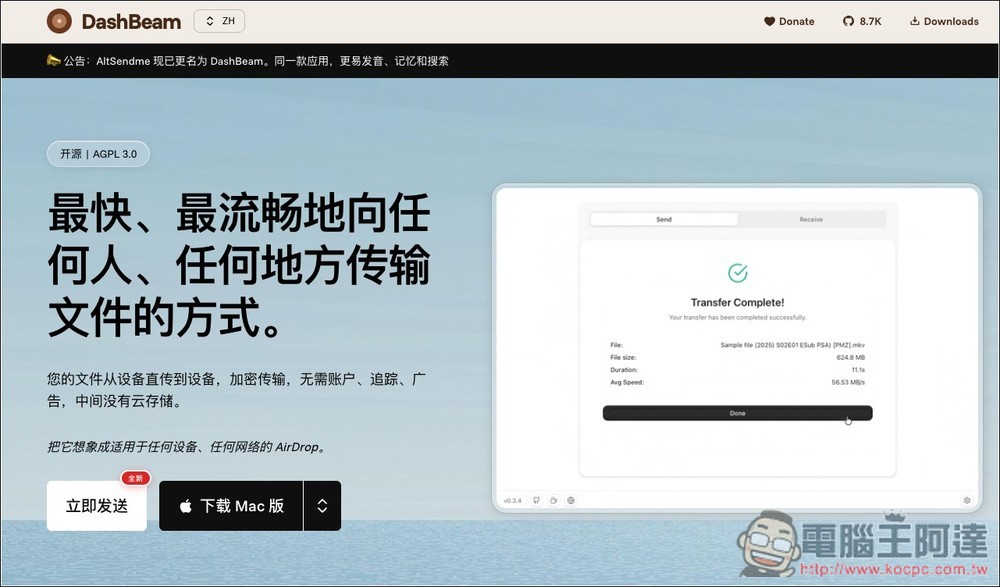Open the Downloads link in header

[944, 21]
